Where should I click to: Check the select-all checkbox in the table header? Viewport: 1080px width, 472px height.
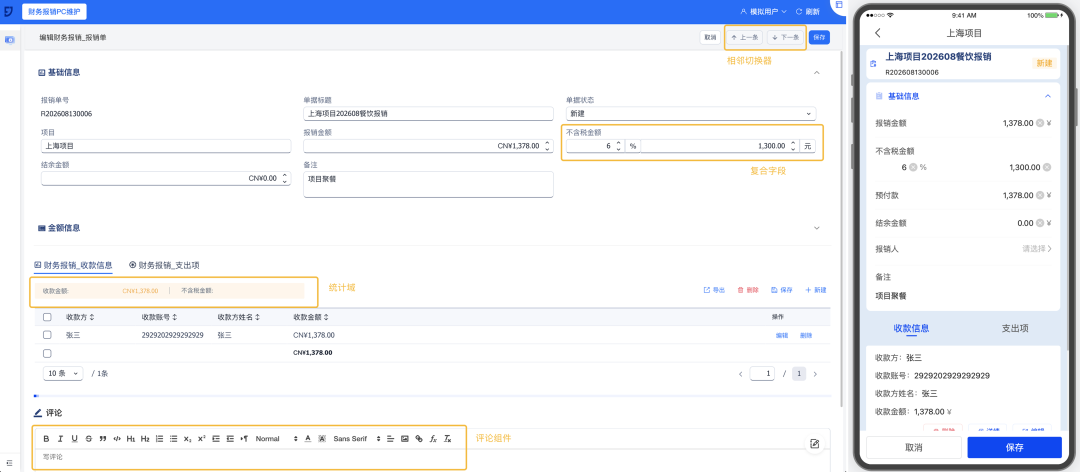(47, 317)
